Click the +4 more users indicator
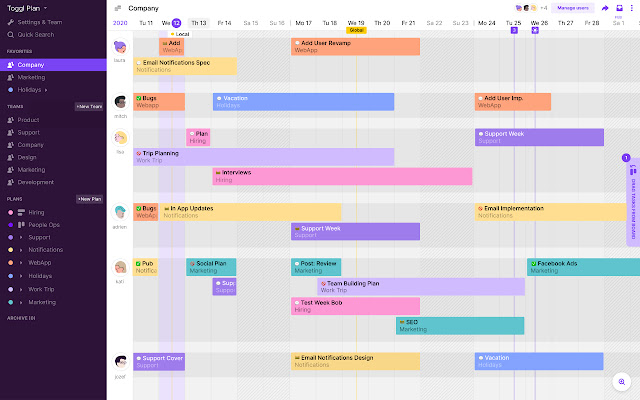Screen dimensions: 640x400 click(x=544, y=8)
